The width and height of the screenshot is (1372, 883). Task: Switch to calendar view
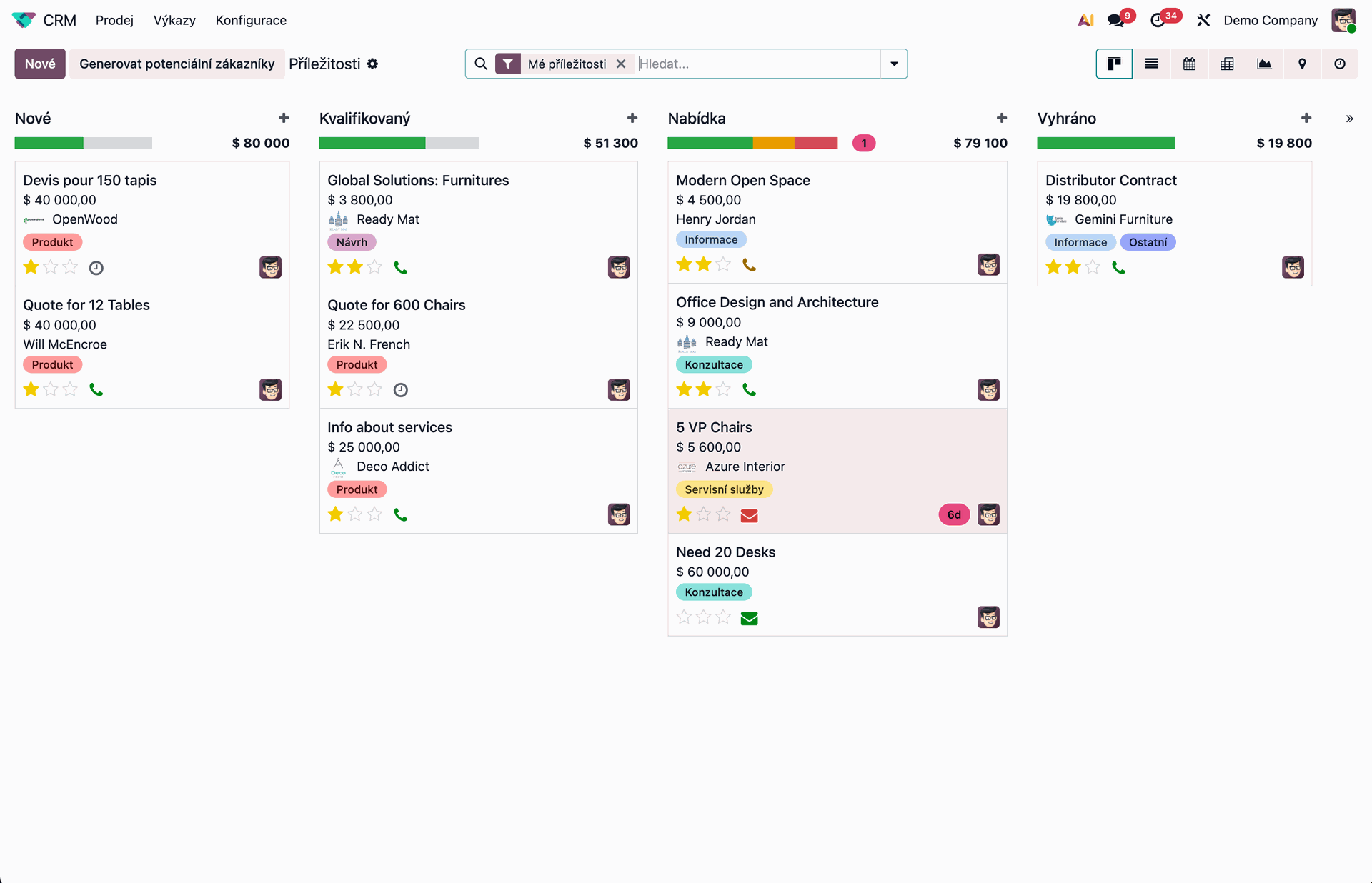pyautogui.click(x=1189, y=64)
